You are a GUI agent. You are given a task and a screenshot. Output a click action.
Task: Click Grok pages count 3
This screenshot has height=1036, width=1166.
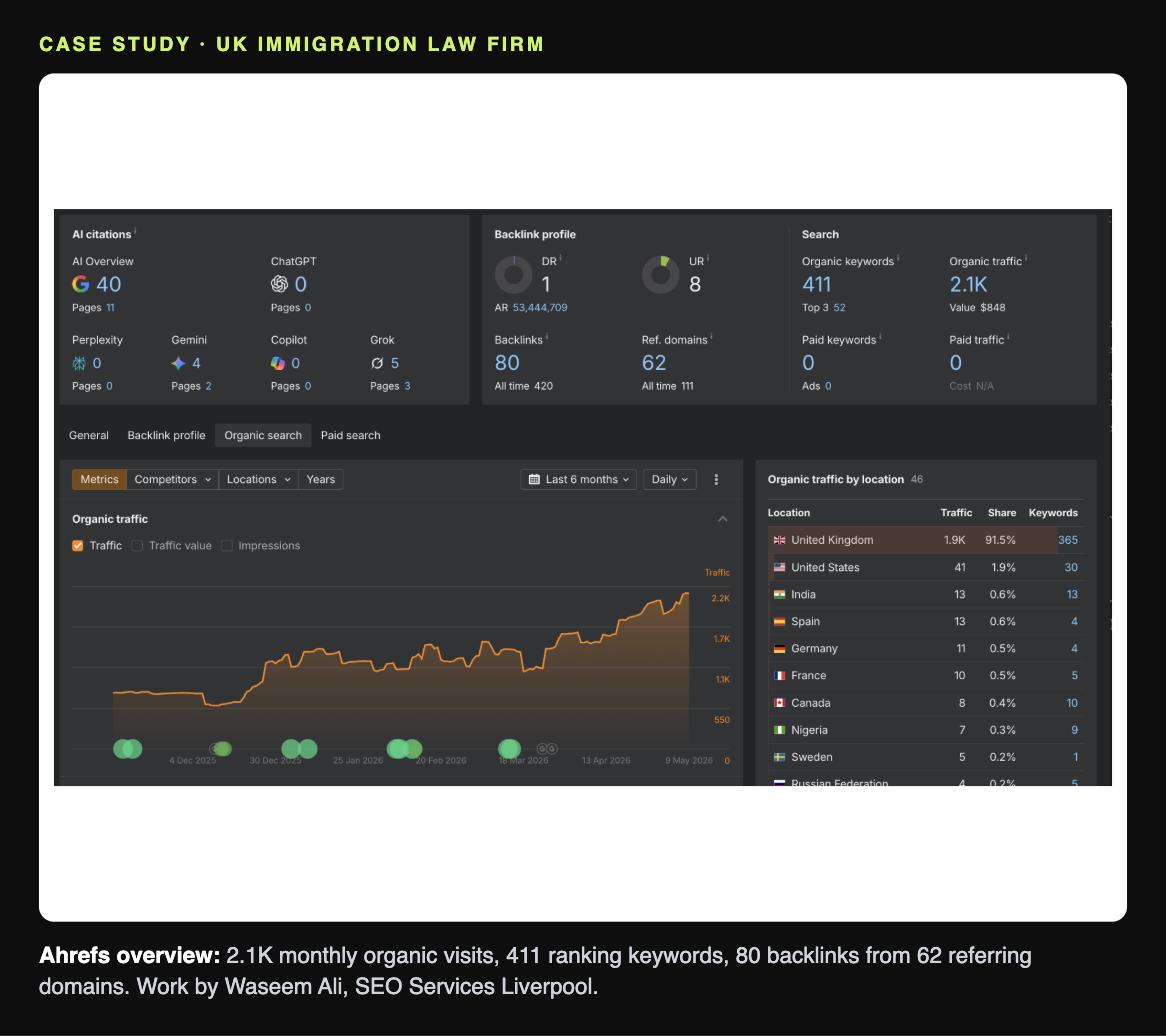pos(408,387)
